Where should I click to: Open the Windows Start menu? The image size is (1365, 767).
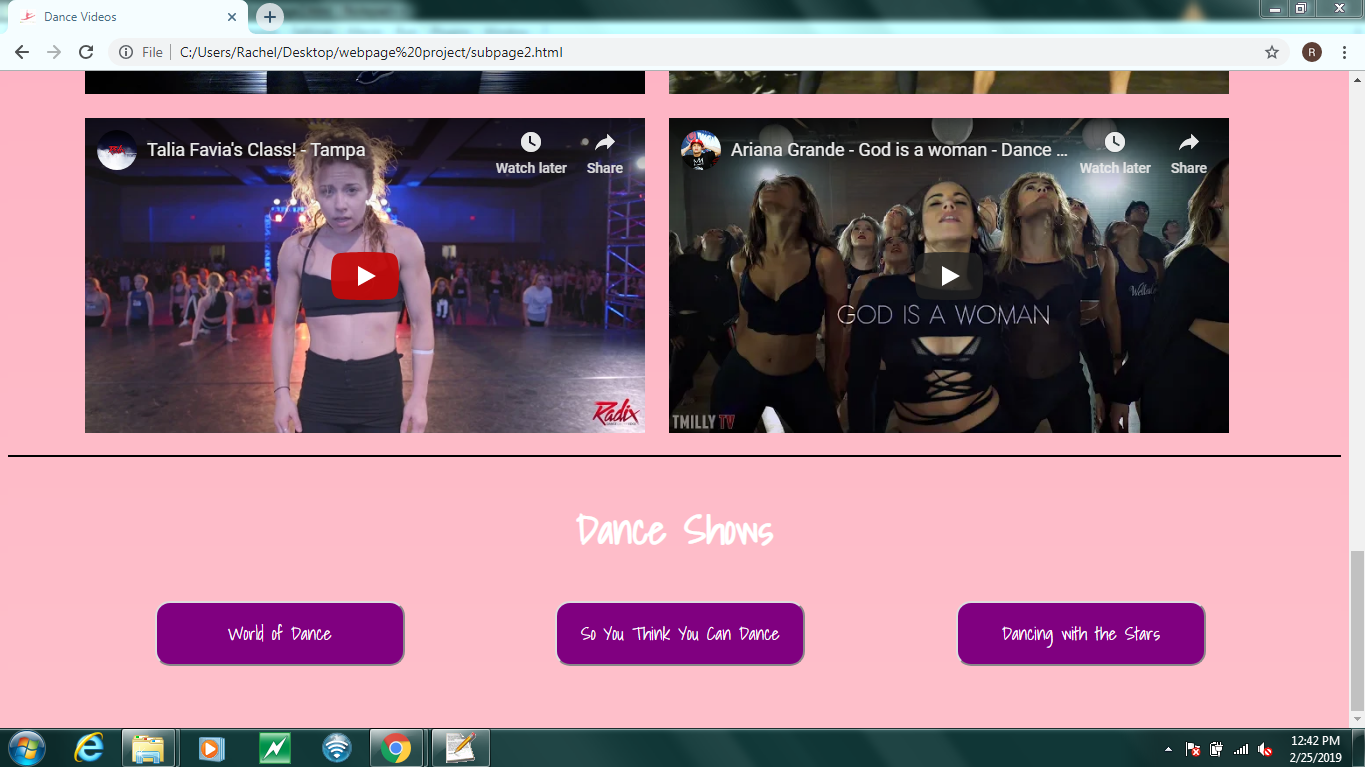(25, 748)
